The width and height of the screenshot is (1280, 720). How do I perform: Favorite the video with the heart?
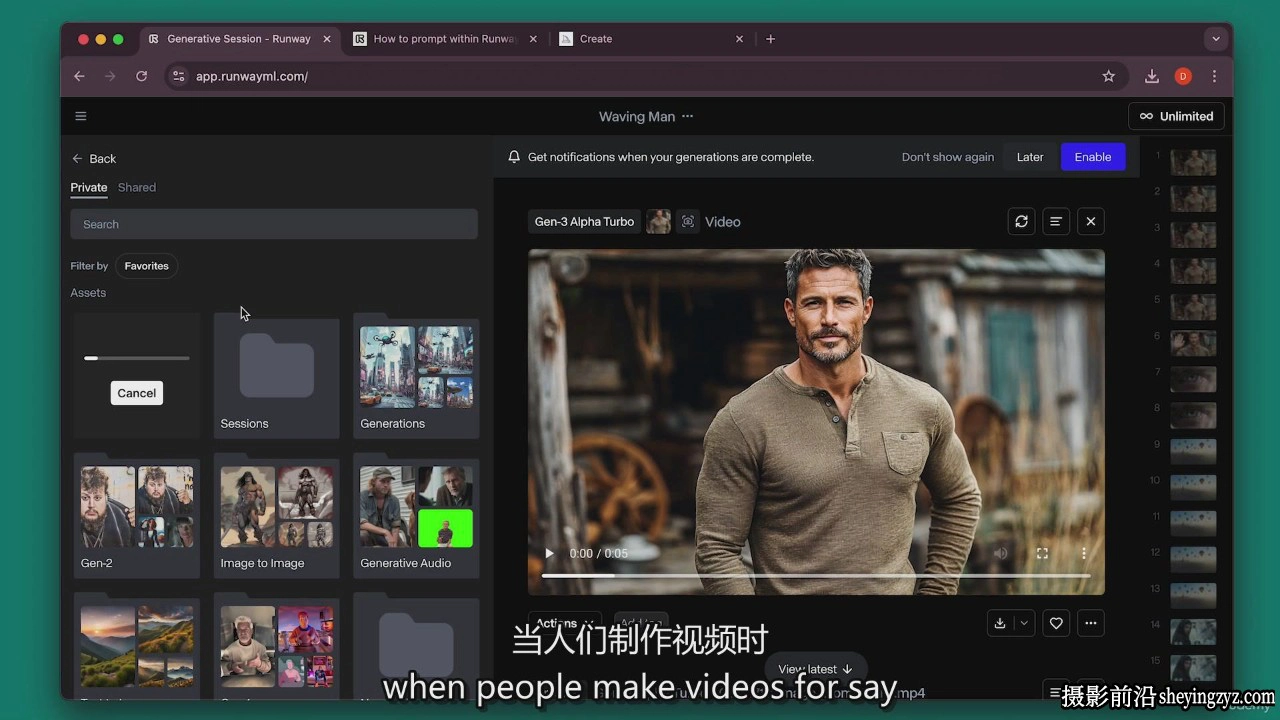tap(1056, 623)
